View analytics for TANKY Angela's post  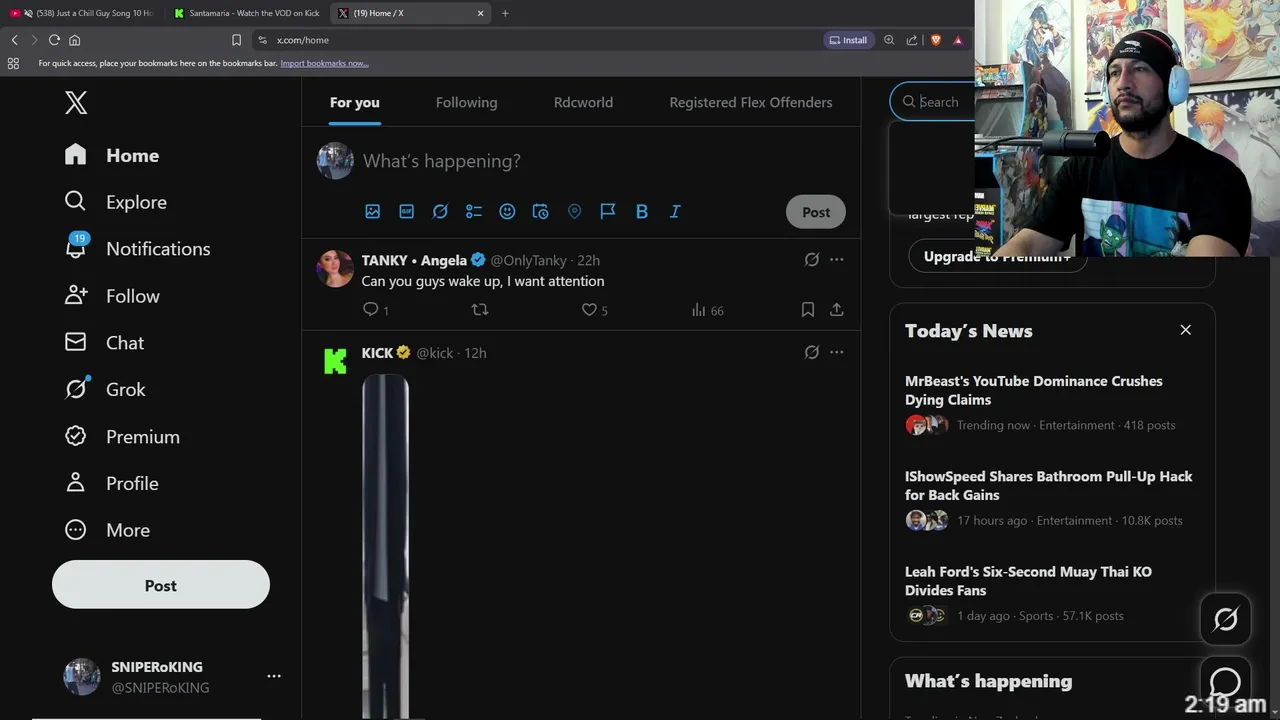707,310
